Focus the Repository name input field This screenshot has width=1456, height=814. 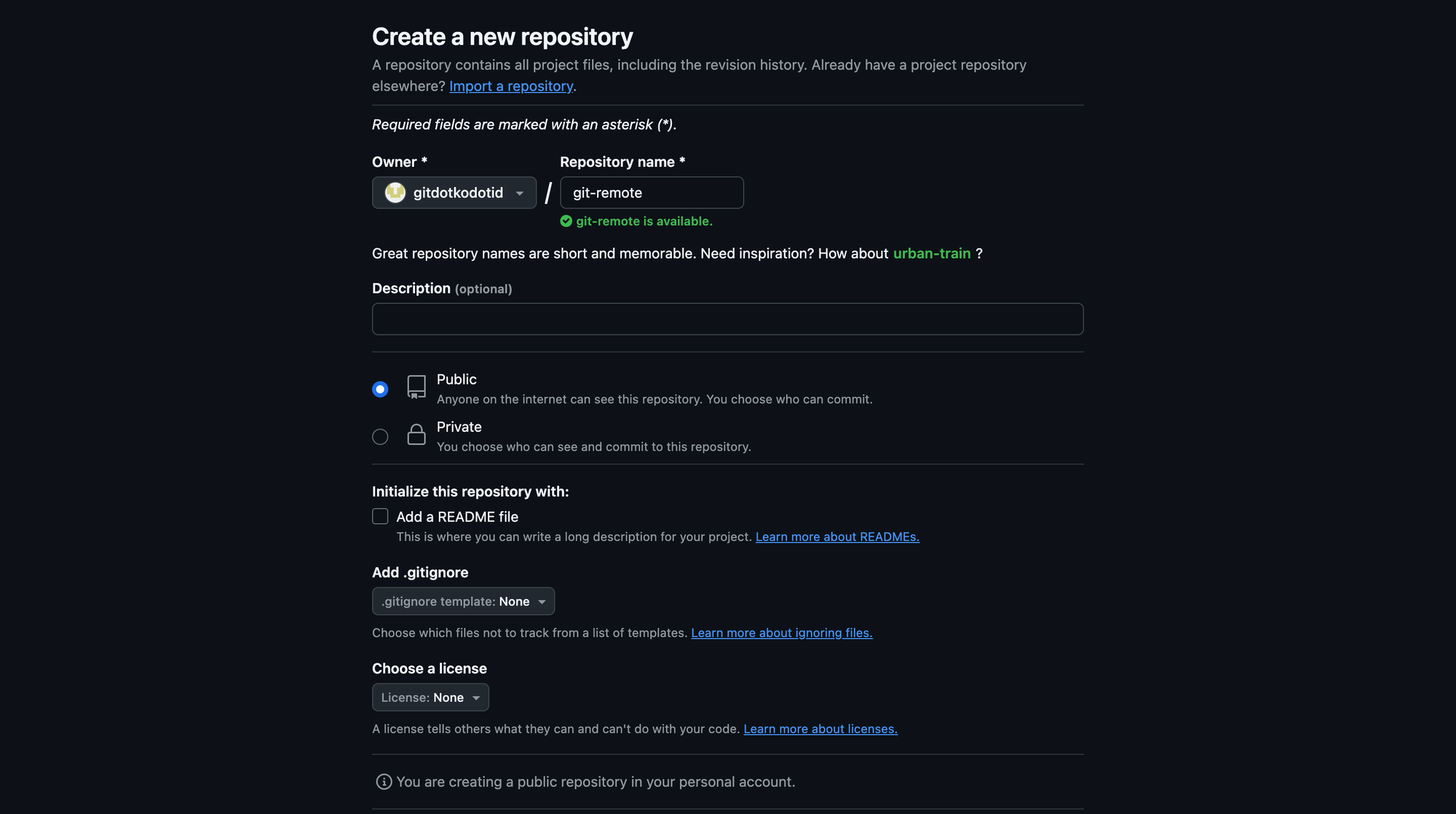(652, 193)
